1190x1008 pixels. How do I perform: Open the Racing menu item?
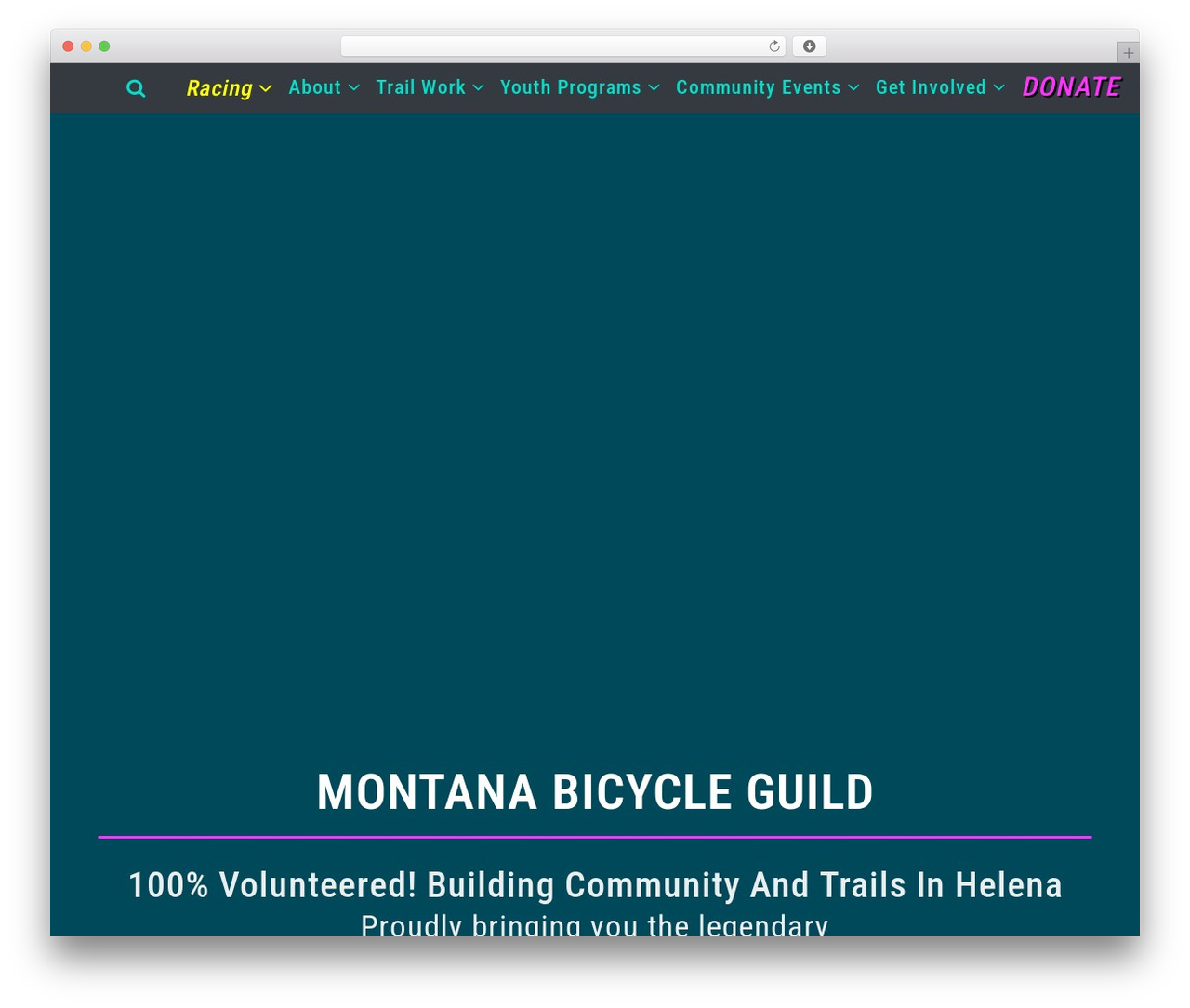coord(219,88)
